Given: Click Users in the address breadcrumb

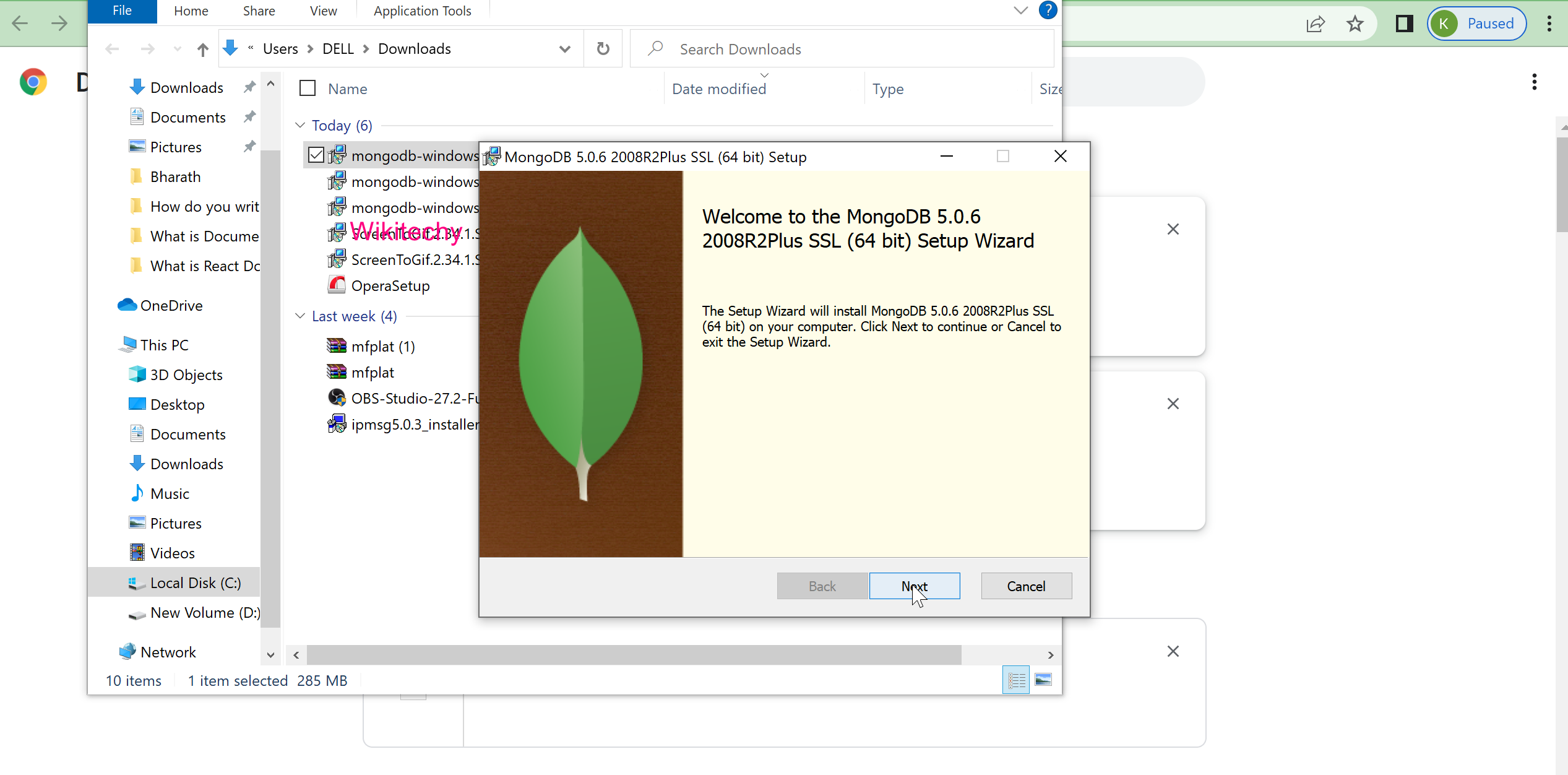Looking at the screenshot, I should (x=280, y=49).
